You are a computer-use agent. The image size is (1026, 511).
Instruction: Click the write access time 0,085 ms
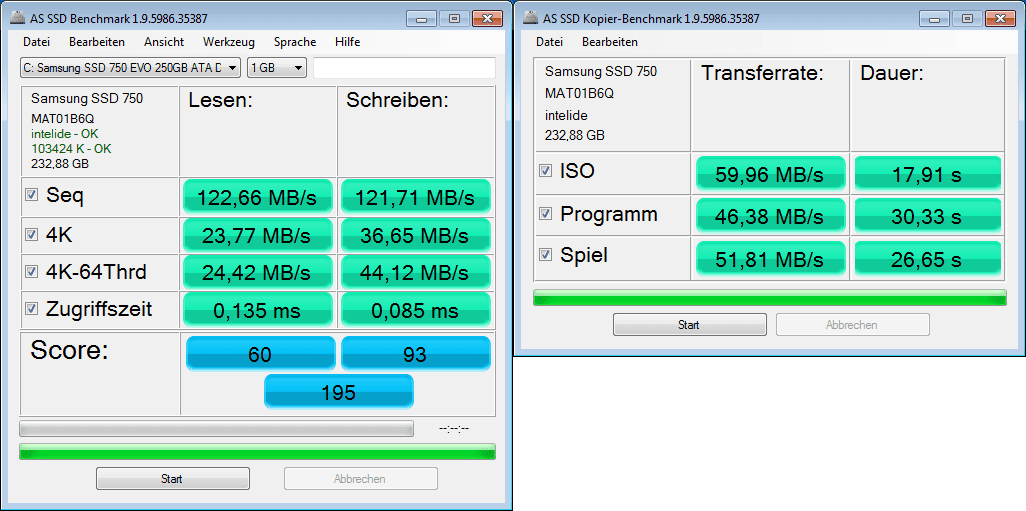point(415,309)
